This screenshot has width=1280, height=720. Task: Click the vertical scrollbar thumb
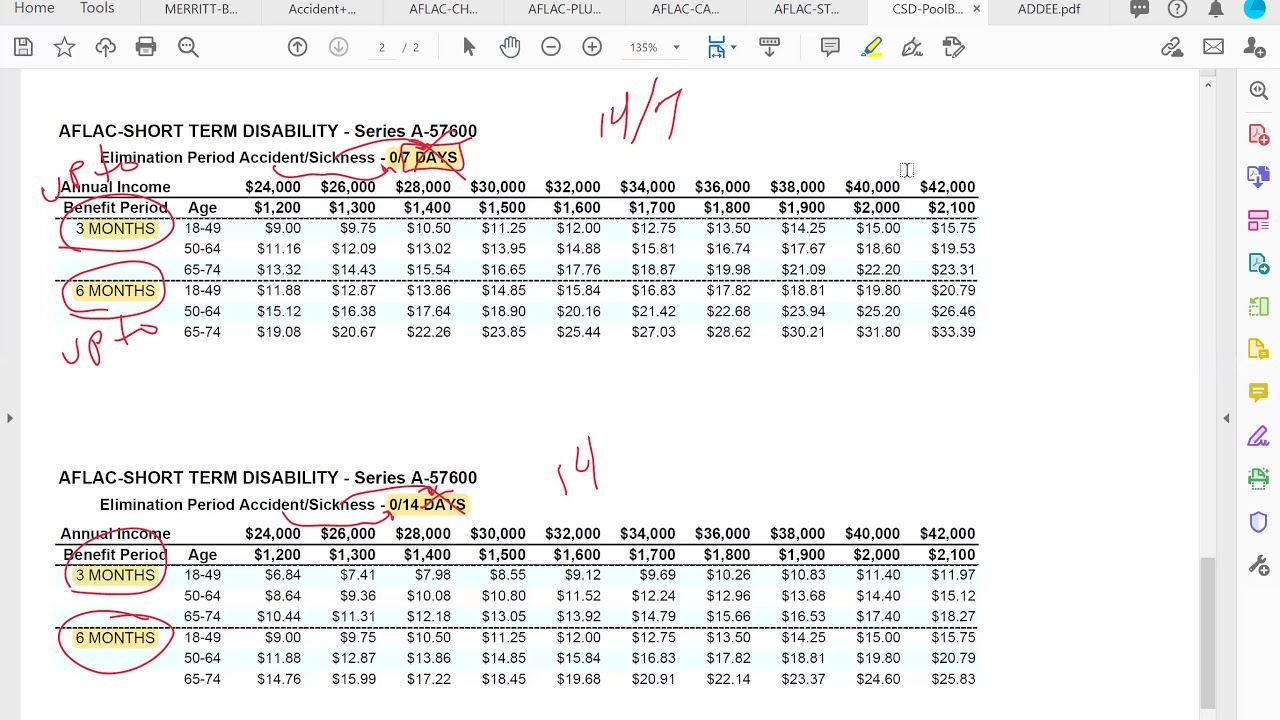coord(1207,630)
